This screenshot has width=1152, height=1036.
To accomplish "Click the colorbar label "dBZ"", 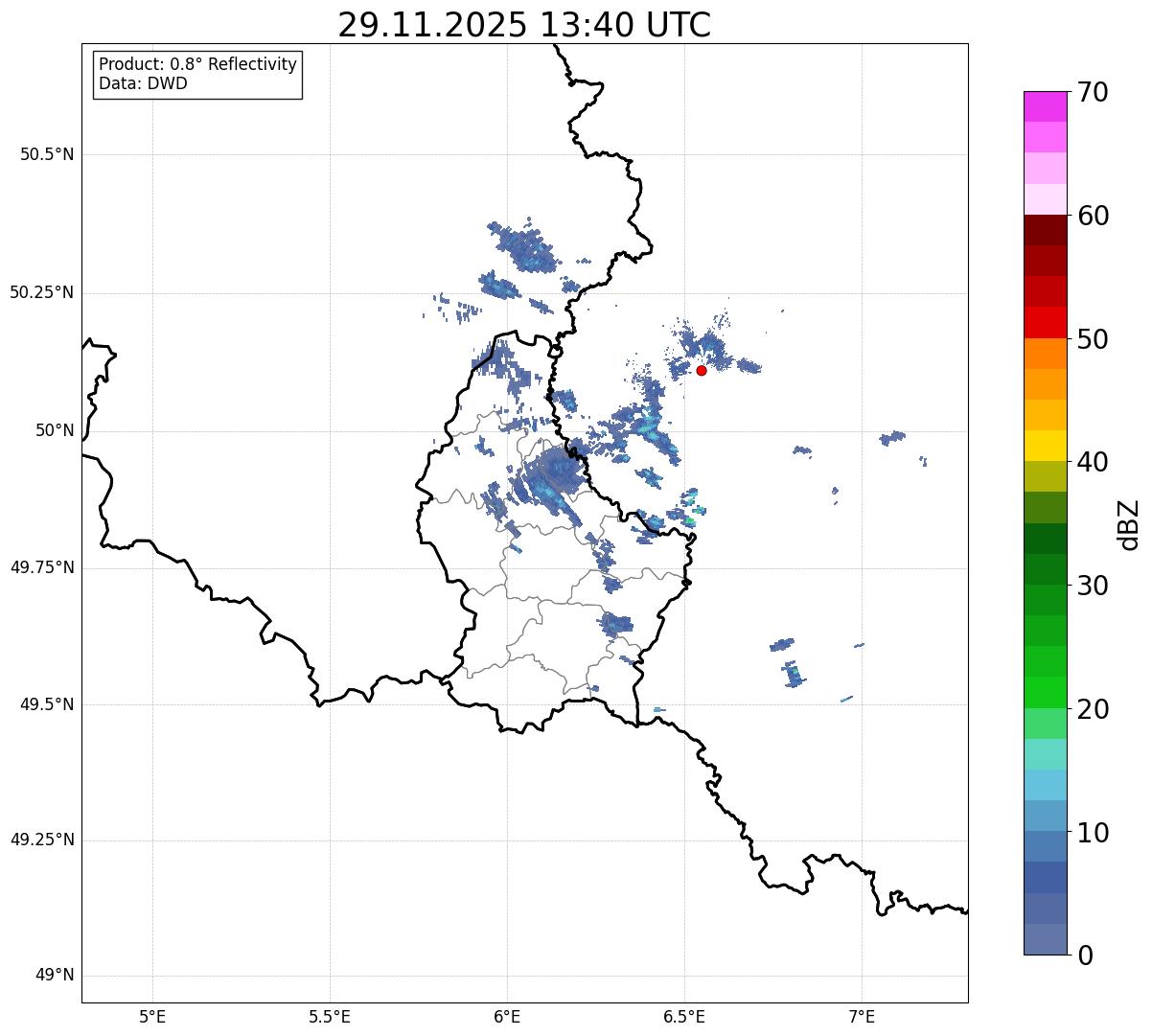I will pyautogui.click(x=1128, y=524).
